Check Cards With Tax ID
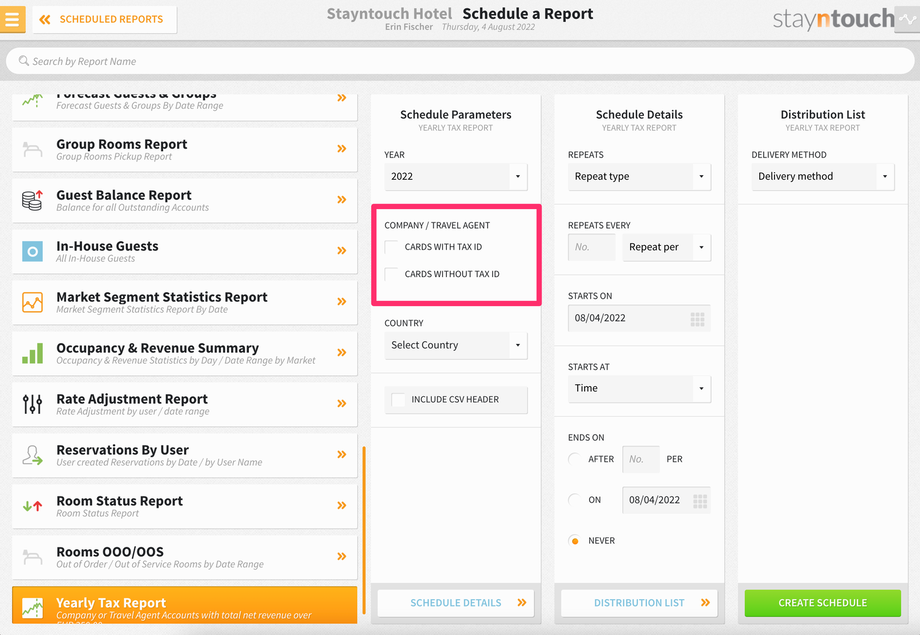The height and width of the screenshot is (635, 920). point(391,247)
